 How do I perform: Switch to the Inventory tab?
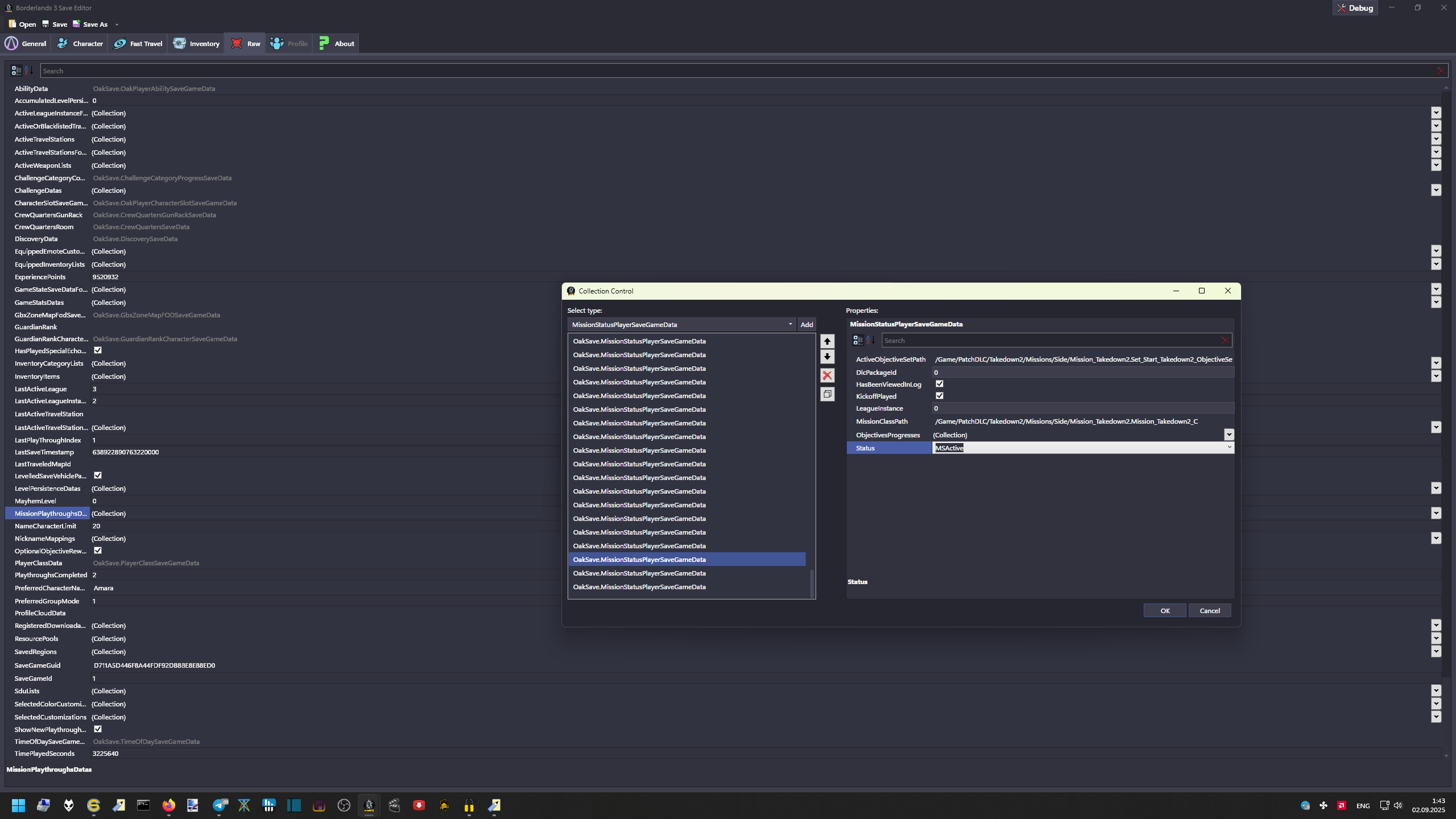[x=196, y=44]
